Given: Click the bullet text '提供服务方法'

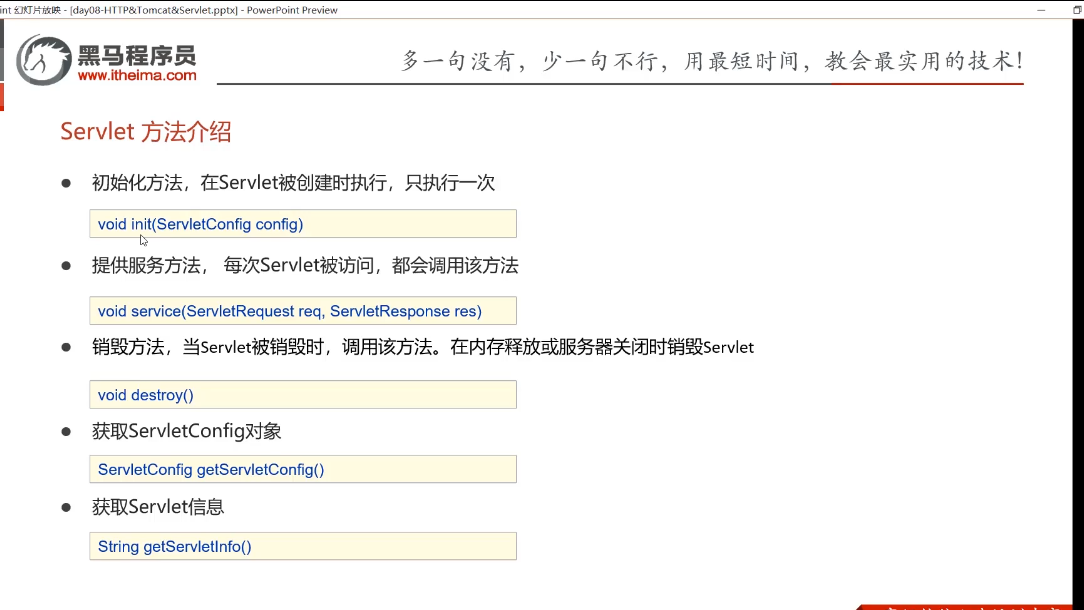Looking at the screenshot, I should click(146, 266).
